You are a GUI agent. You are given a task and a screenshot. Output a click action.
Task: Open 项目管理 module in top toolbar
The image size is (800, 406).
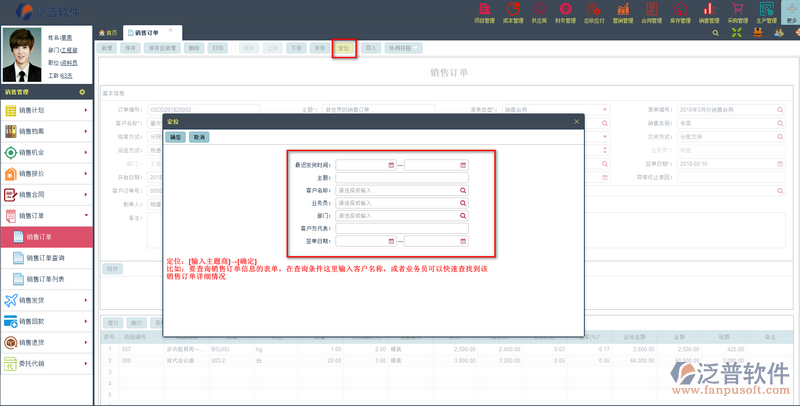point(484,13)
